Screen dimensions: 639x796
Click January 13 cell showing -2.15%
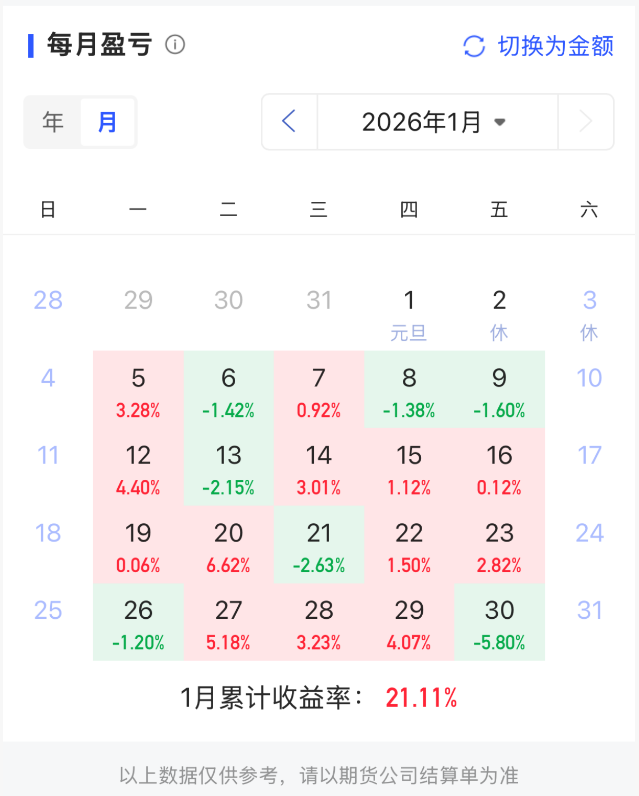228,467
